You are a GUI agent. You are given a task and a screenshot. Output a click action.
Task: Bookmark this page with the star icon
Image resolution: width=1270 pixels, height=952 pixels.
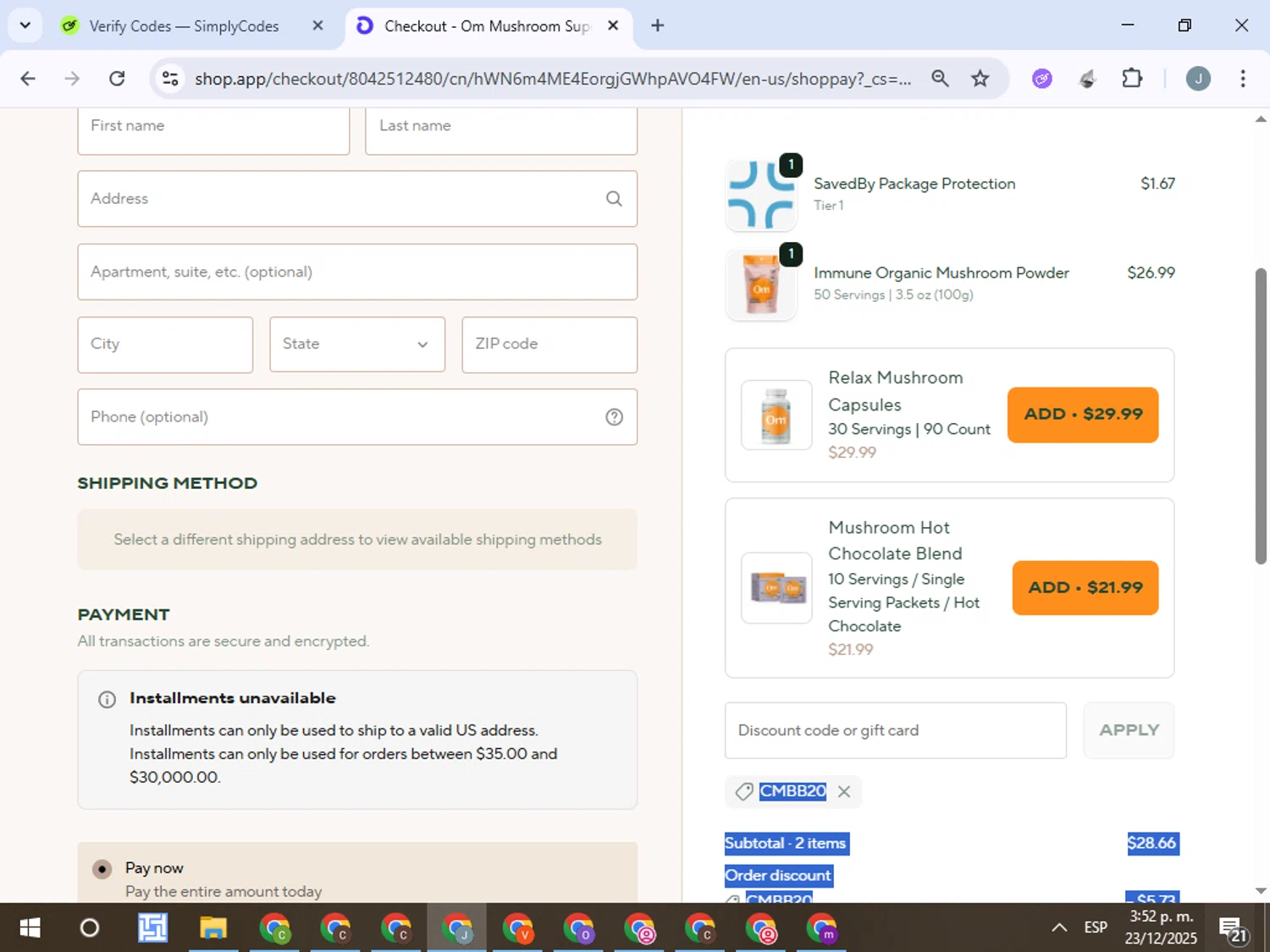980,79
